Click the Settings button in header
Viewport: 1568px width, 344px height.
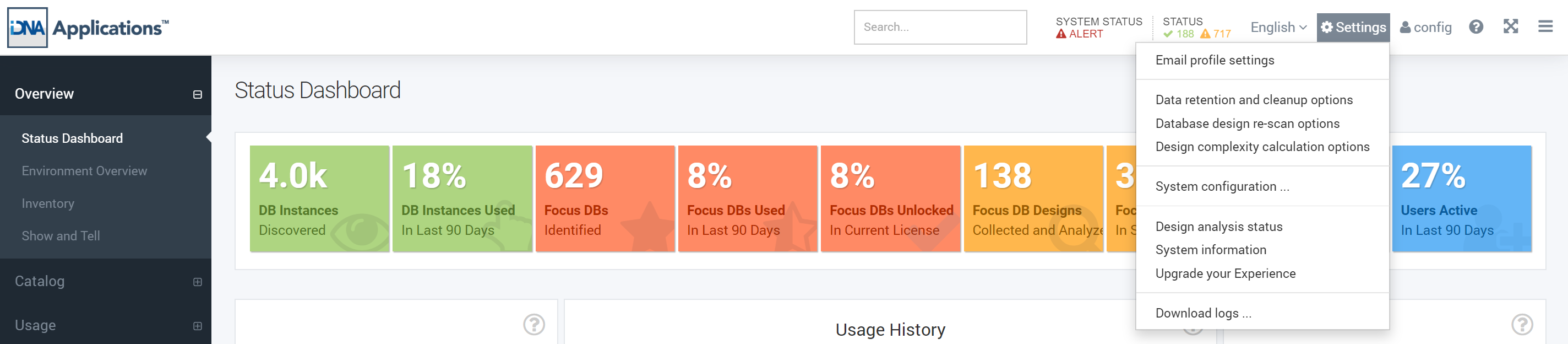[x=1353, y=28]
